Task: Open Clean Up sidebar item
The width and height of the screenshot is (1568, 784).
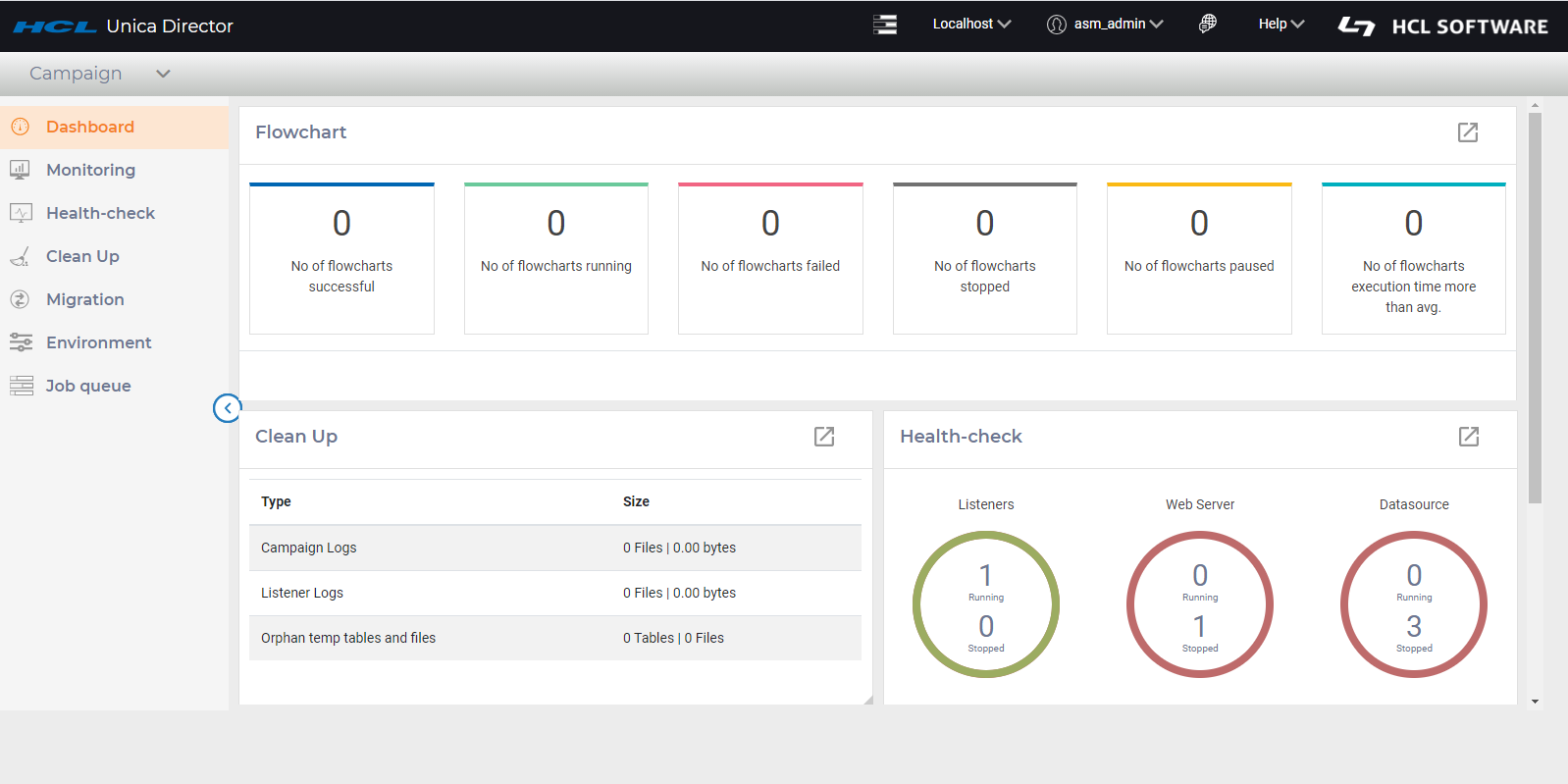Action: pos(82,256)
